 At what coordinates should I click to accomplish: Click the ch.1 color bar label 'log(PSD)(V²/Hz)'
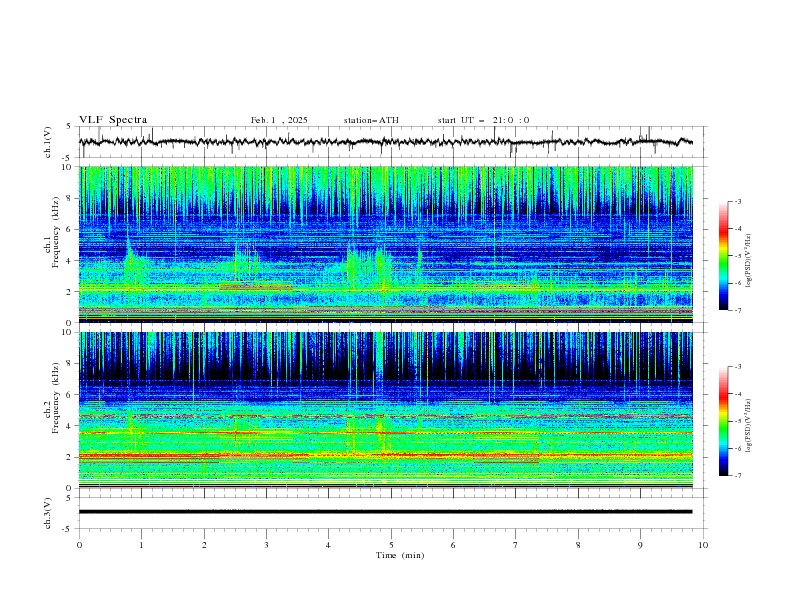[749, 261]
